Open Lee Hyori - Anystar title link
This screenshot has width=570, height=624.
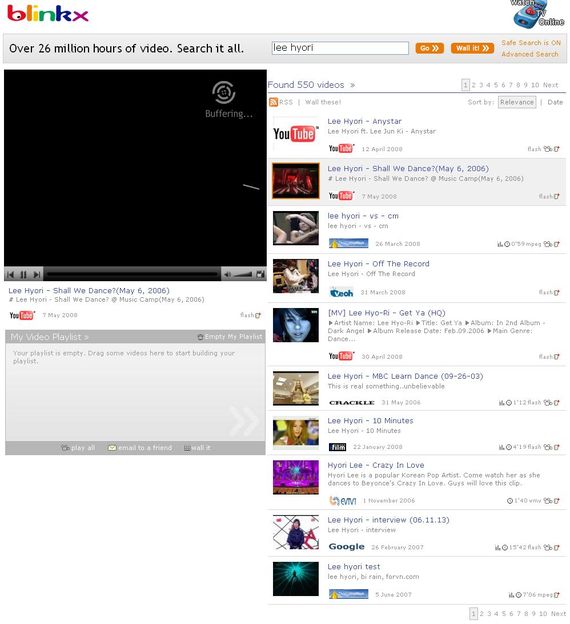(x=364, y=121)
